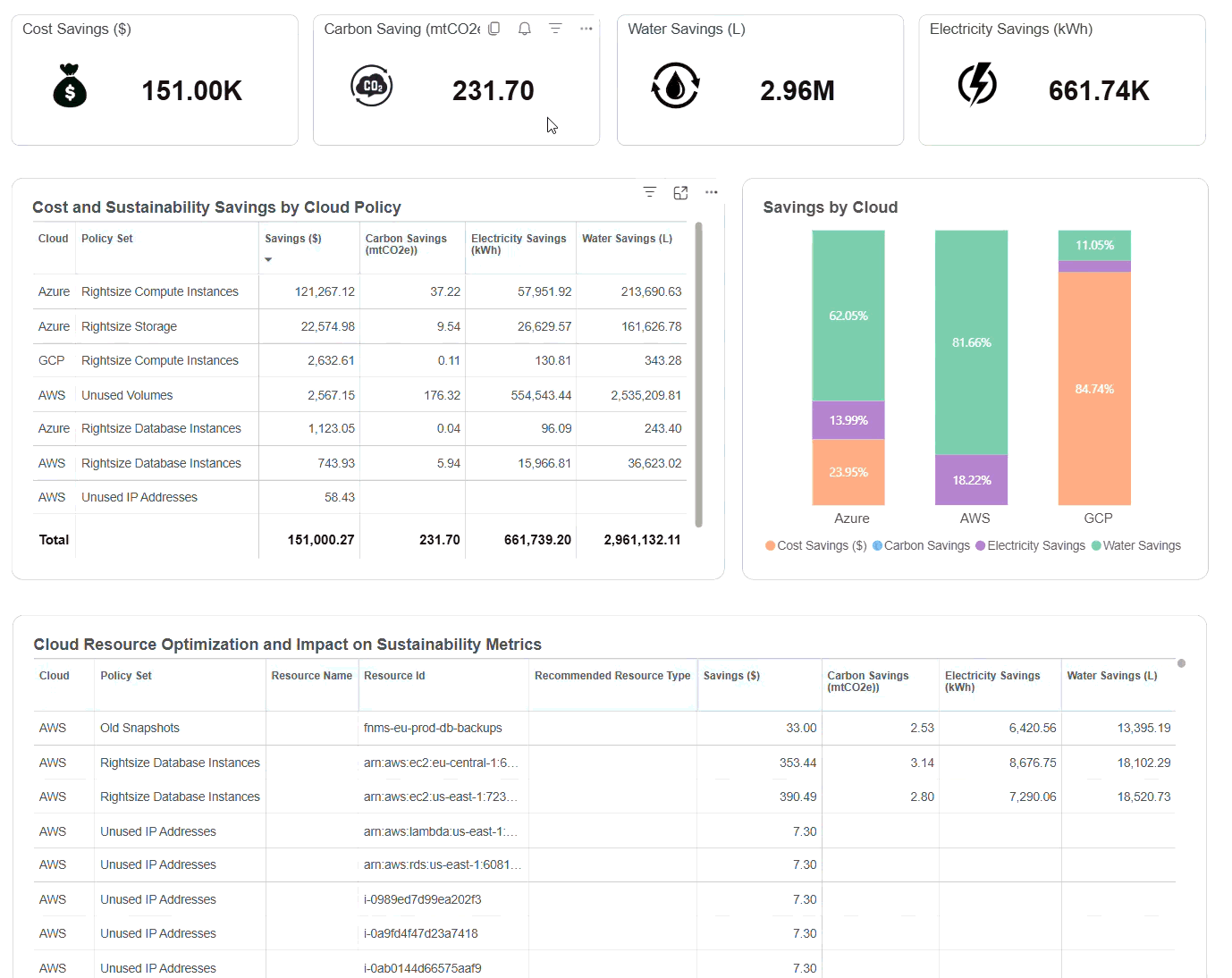Sort policy table by Cloud column
The height and width of the screenshot is (978, 1232).
point(53,239)
